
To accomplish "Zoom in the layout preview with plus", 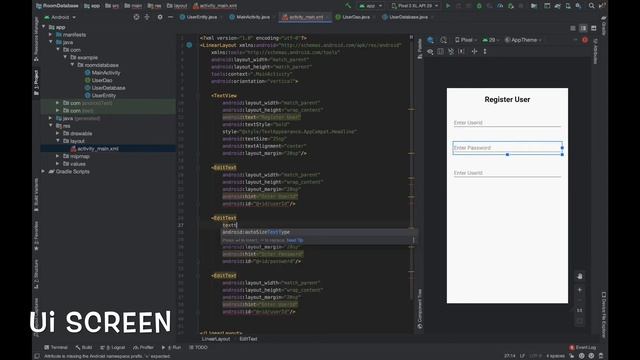I will tap(580, 290).
